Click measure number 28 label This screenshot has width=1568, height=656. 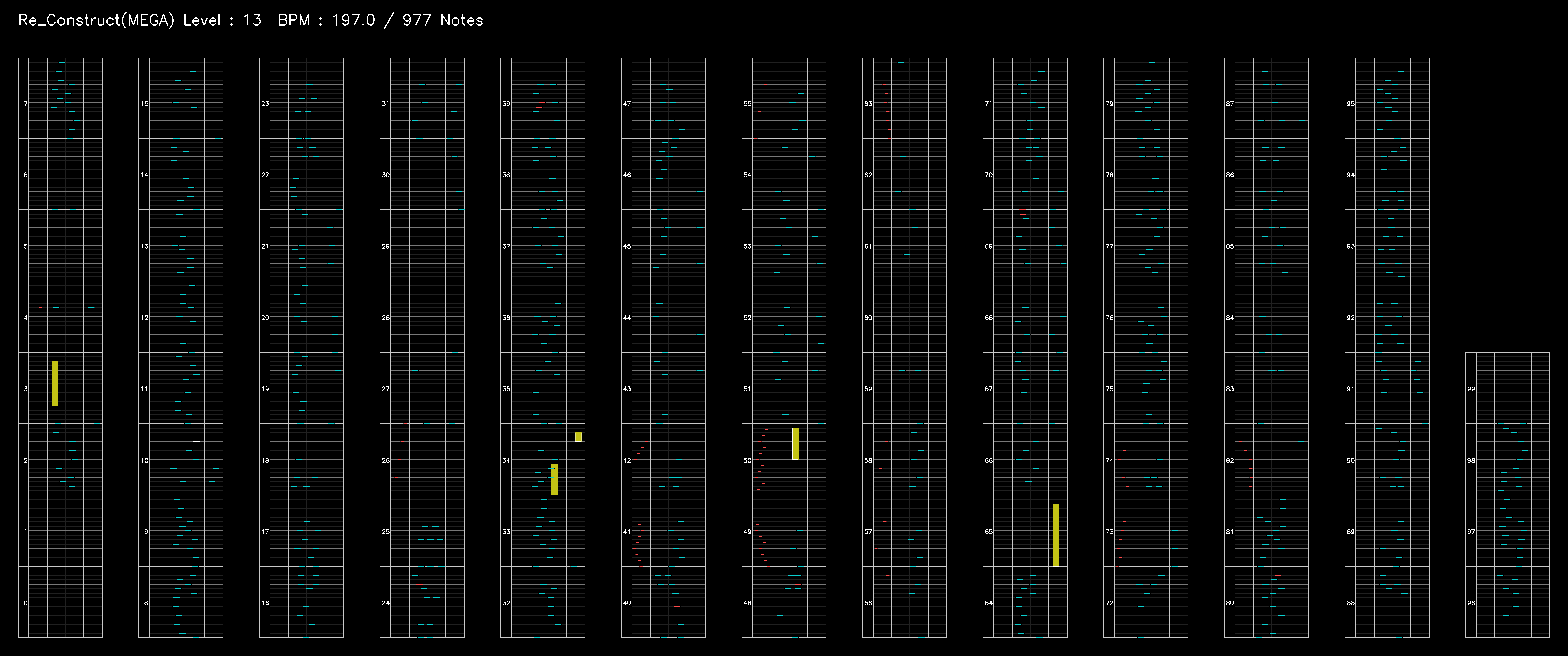point(386,317)
